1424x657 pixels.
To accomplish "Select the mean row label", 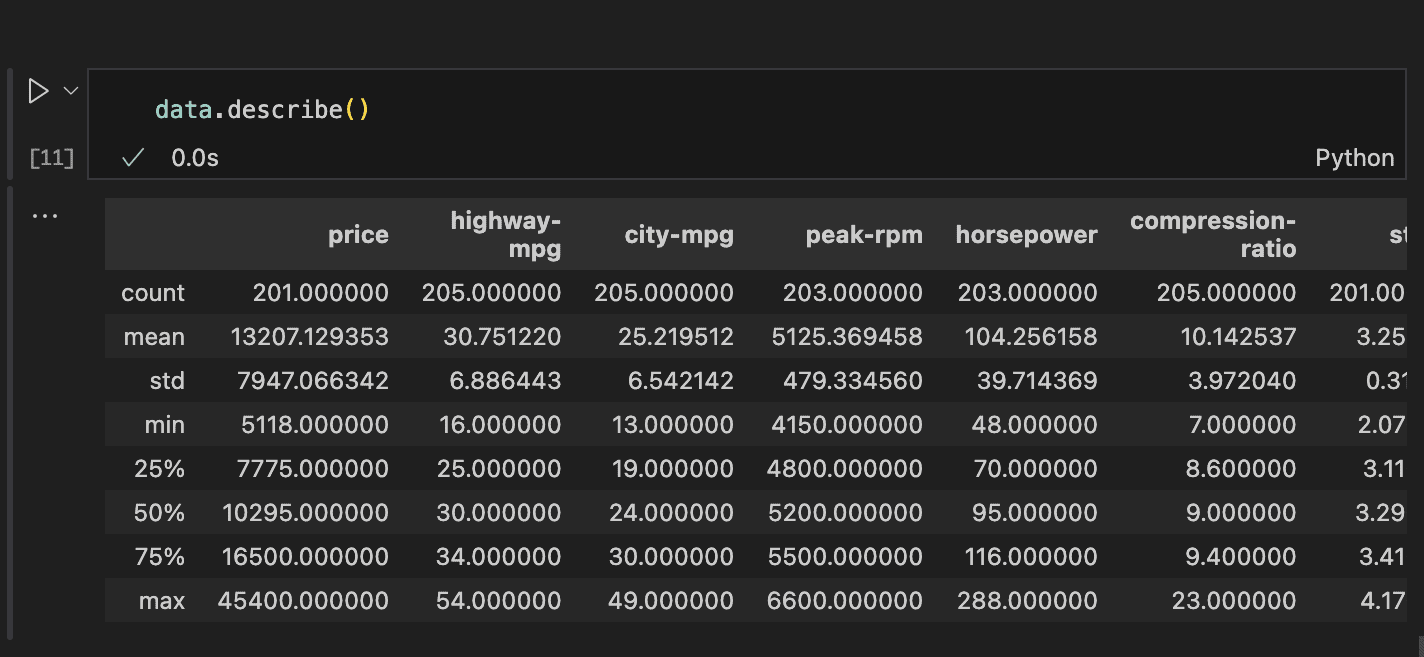I will point(154,337).
